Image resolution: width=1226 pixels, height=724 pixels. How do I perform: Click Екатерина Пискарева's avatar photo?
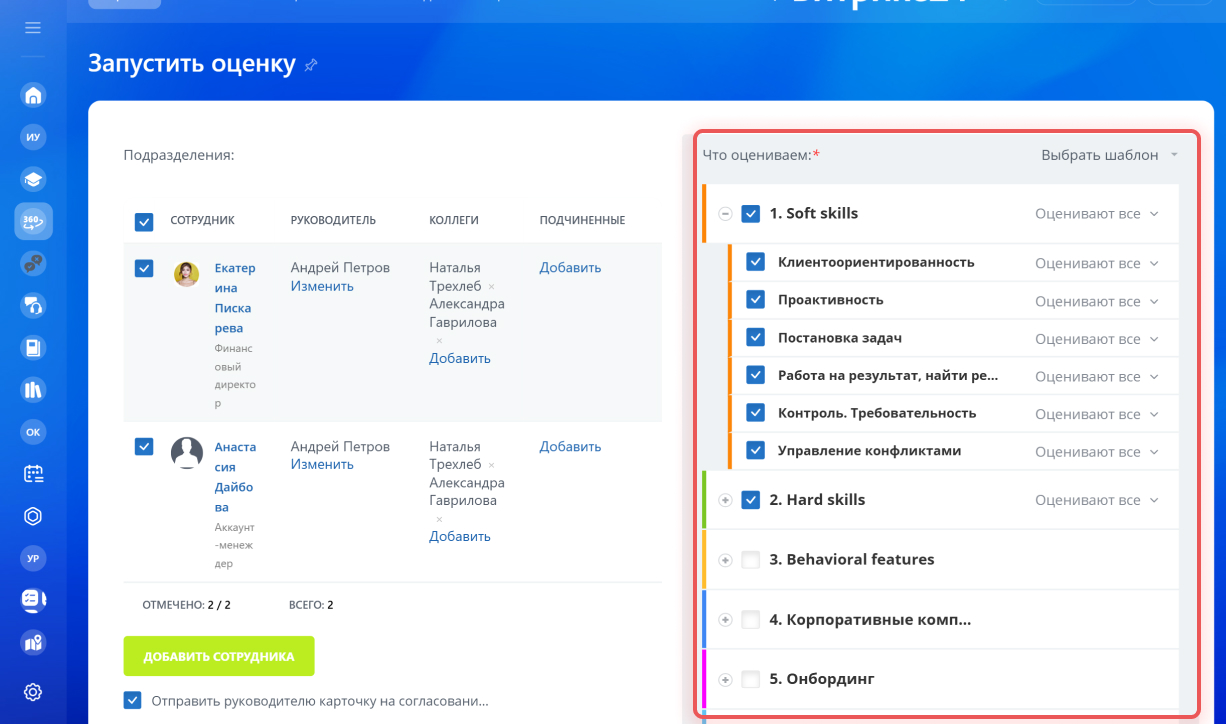coord(187,274)
